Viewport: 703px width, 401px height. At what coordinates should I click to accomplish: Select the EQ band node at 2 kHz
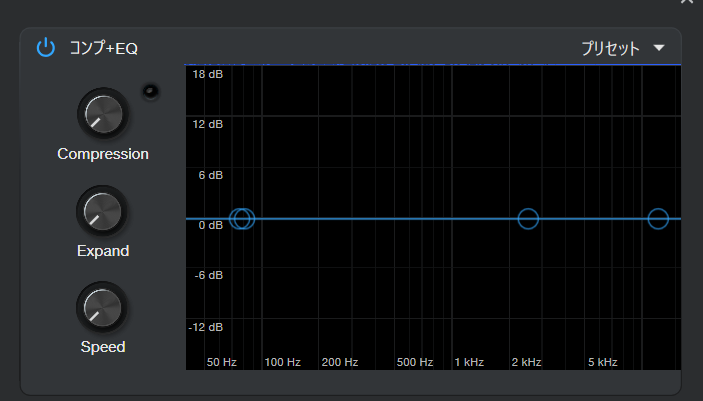(528, 219)
